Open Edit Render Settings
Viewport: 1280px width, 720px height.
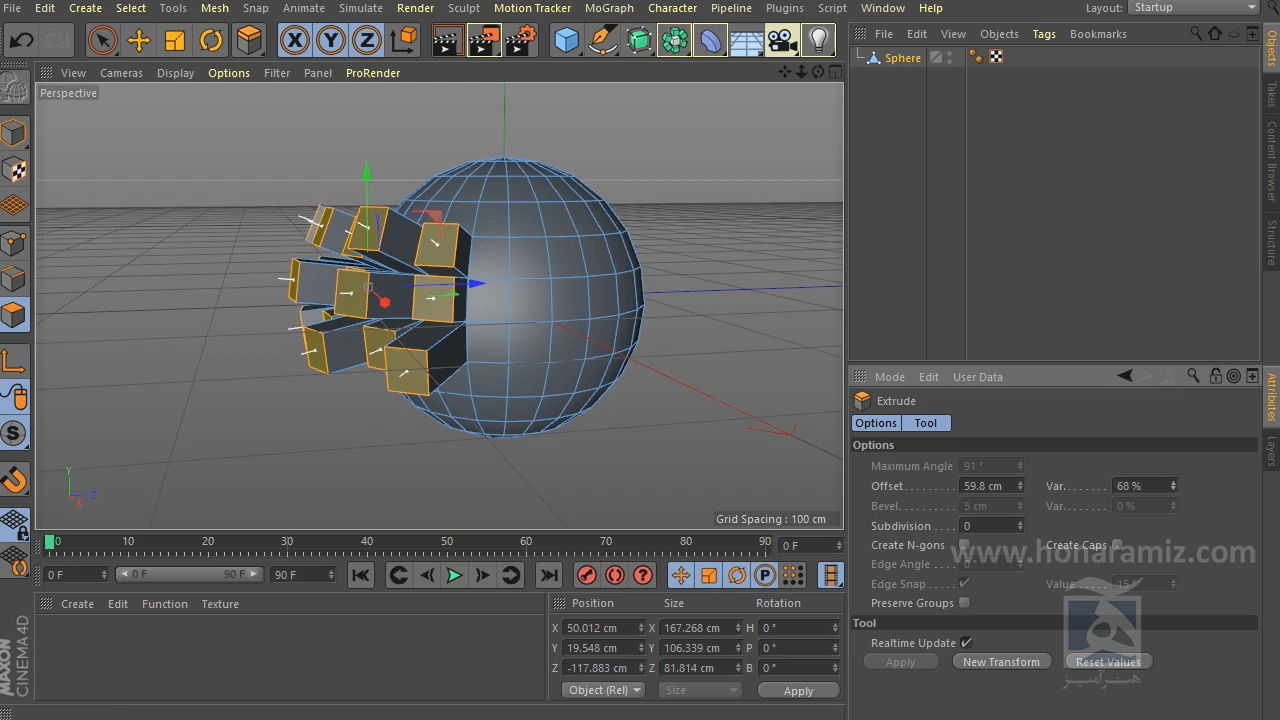(x=521, y=41)
